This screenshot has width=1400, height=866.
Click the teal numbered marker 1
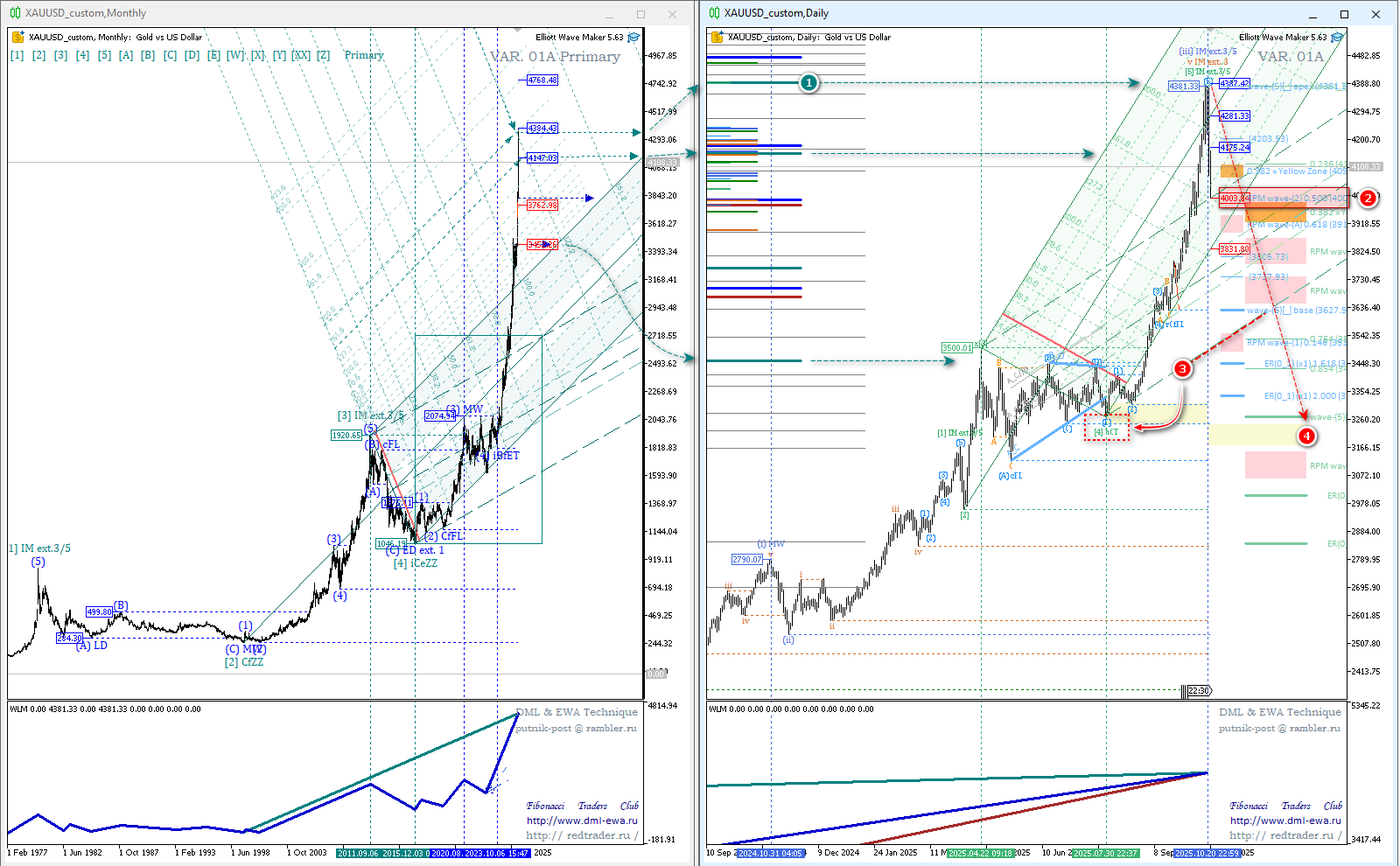[x=809, y=82]
